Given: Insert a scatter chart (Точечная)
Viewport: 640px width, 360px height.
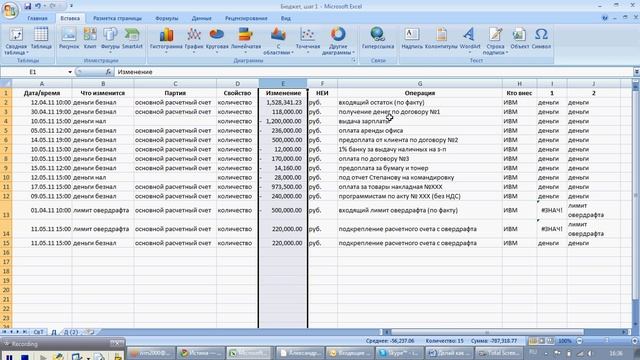Looking at the screenshot, I should (308, 40).
